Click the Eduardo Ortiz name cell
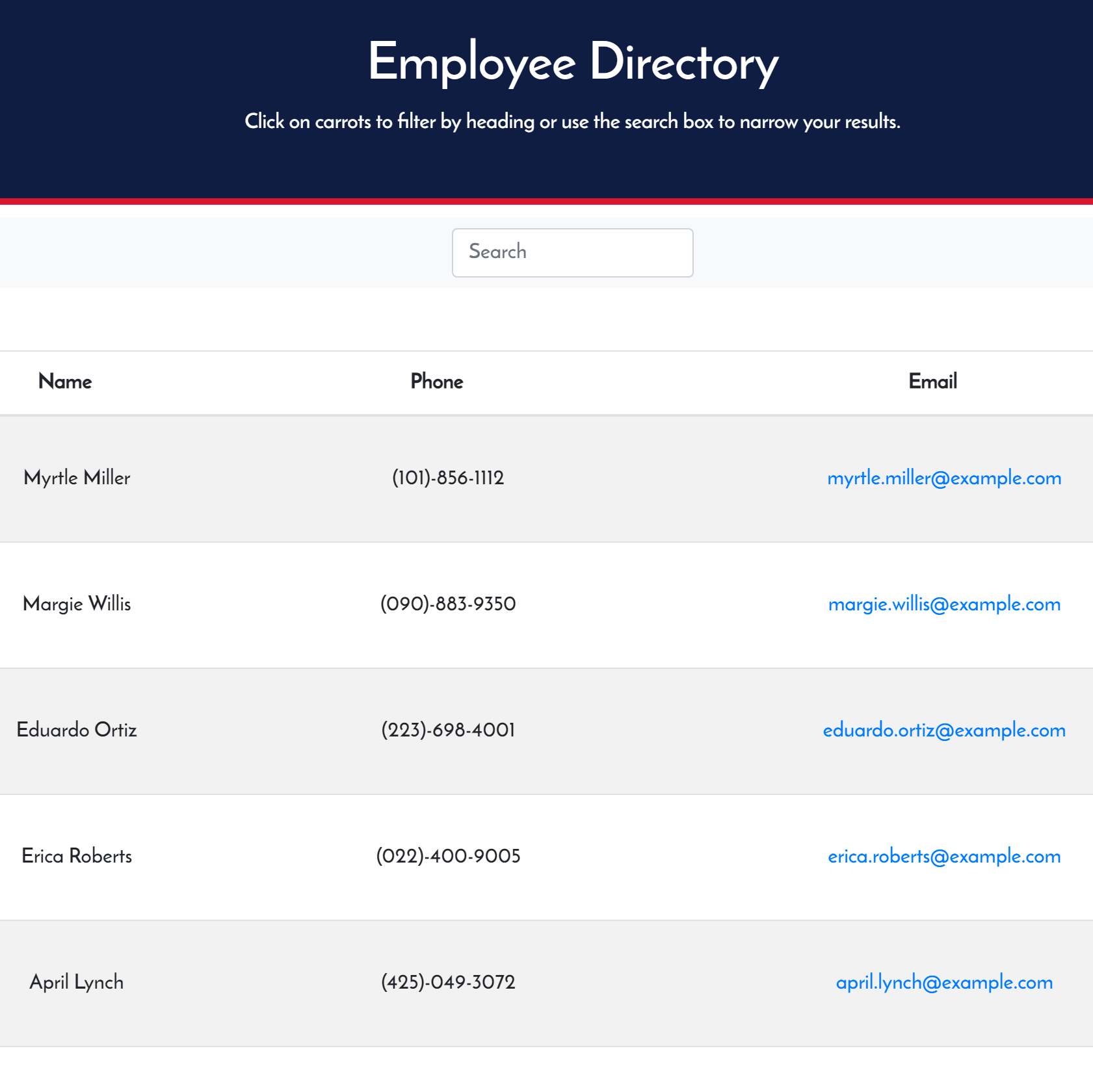The width and height of the screenshot is (1093, 1092). (77, 731)
